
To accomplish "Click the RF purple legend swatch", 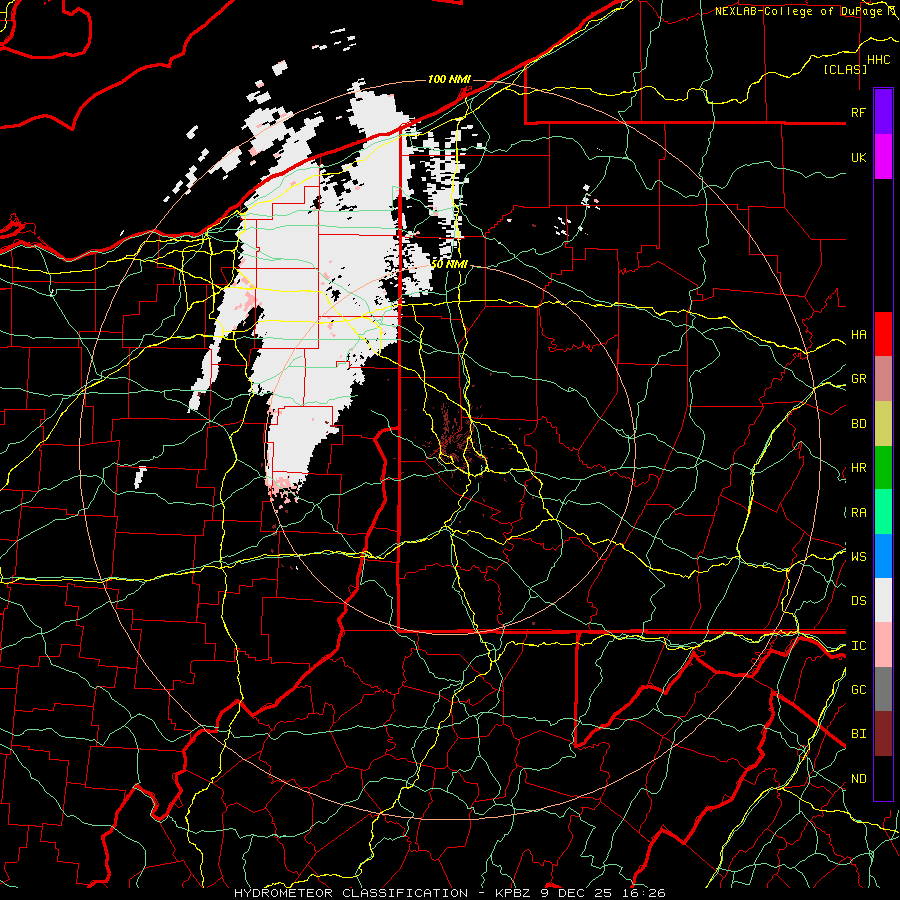I will point(883,112).
